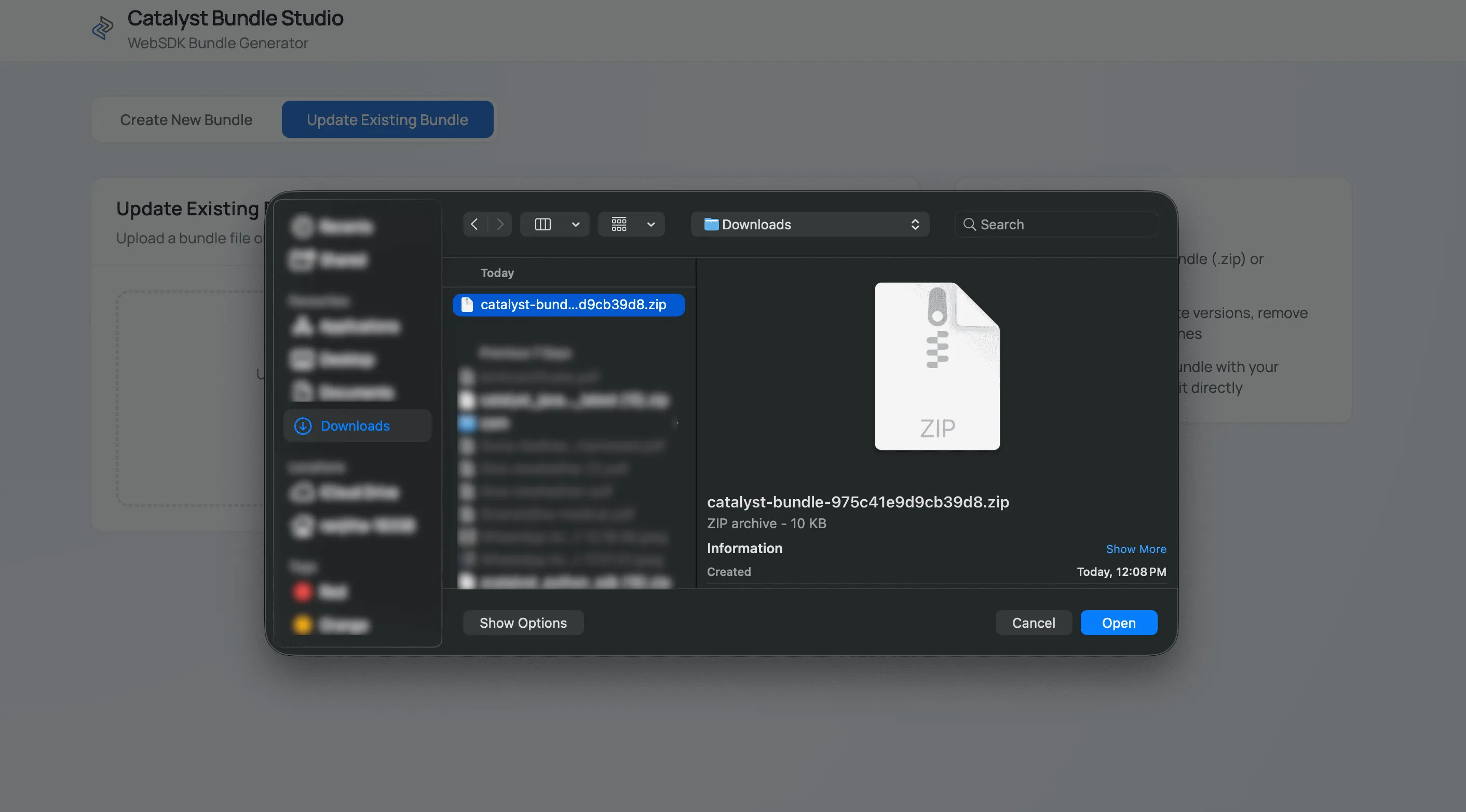Click the WebSDK Bundle Generator subtitle
The height and width of the screenshot is (812, 1466).
click(218, 43)
